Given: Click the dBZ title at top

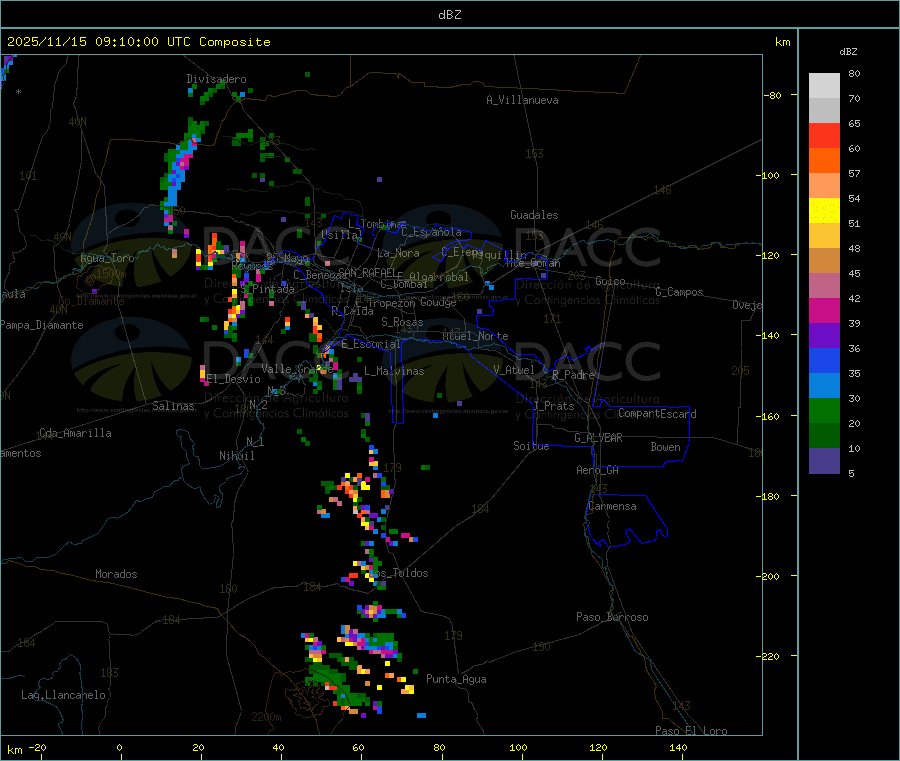Looking at the screenshot, I should point(449,15).
